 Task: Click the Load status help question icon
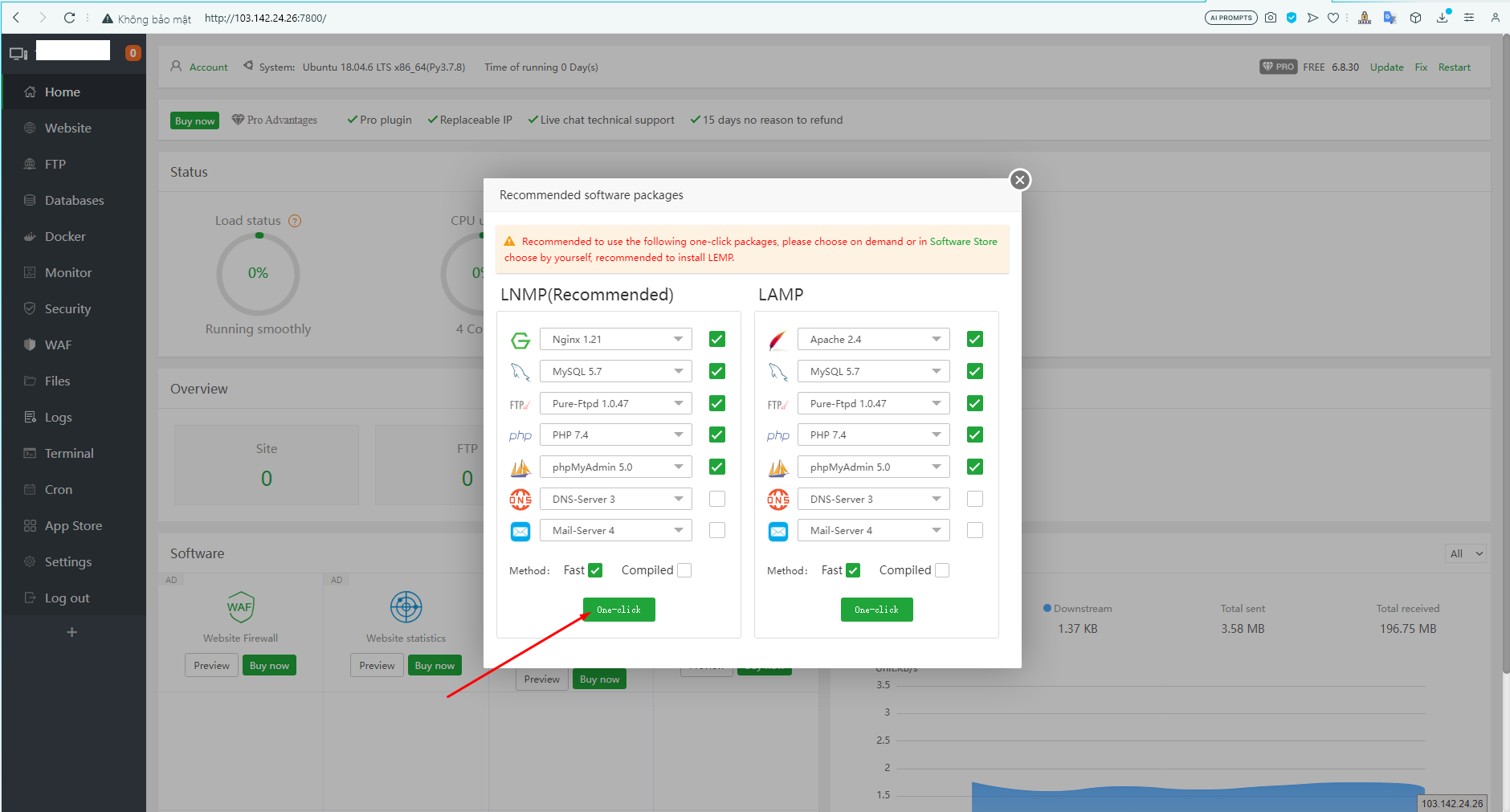[295, 221]
